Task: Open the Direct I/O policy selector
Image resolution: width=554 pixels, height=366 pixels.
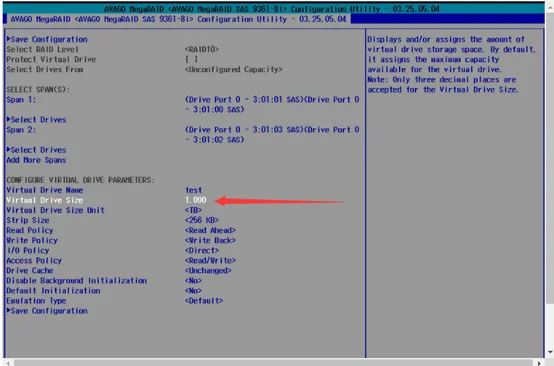Action: tap(202, 250)
